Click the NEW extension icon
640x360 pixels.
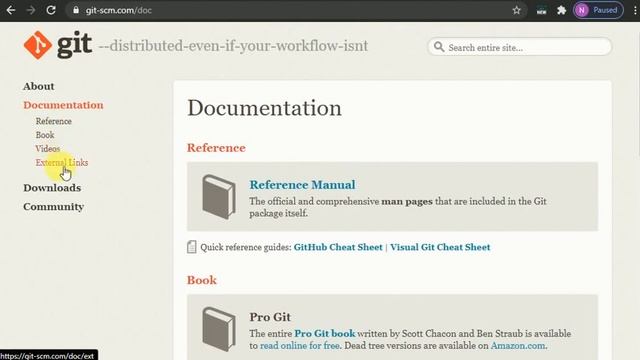pos(541,10)
